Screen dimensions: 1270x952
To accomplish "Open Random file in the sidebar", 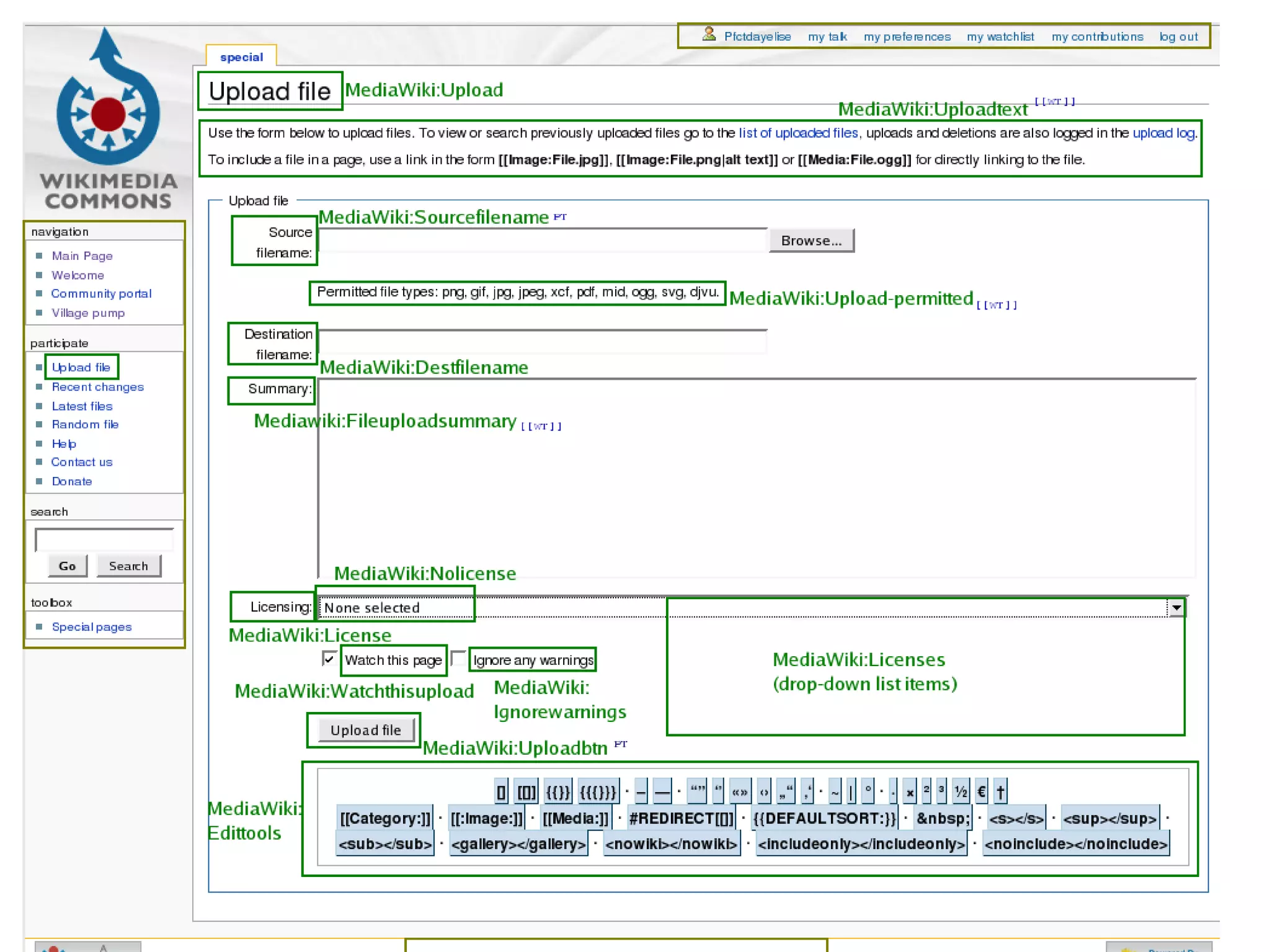I will [85, 424].
